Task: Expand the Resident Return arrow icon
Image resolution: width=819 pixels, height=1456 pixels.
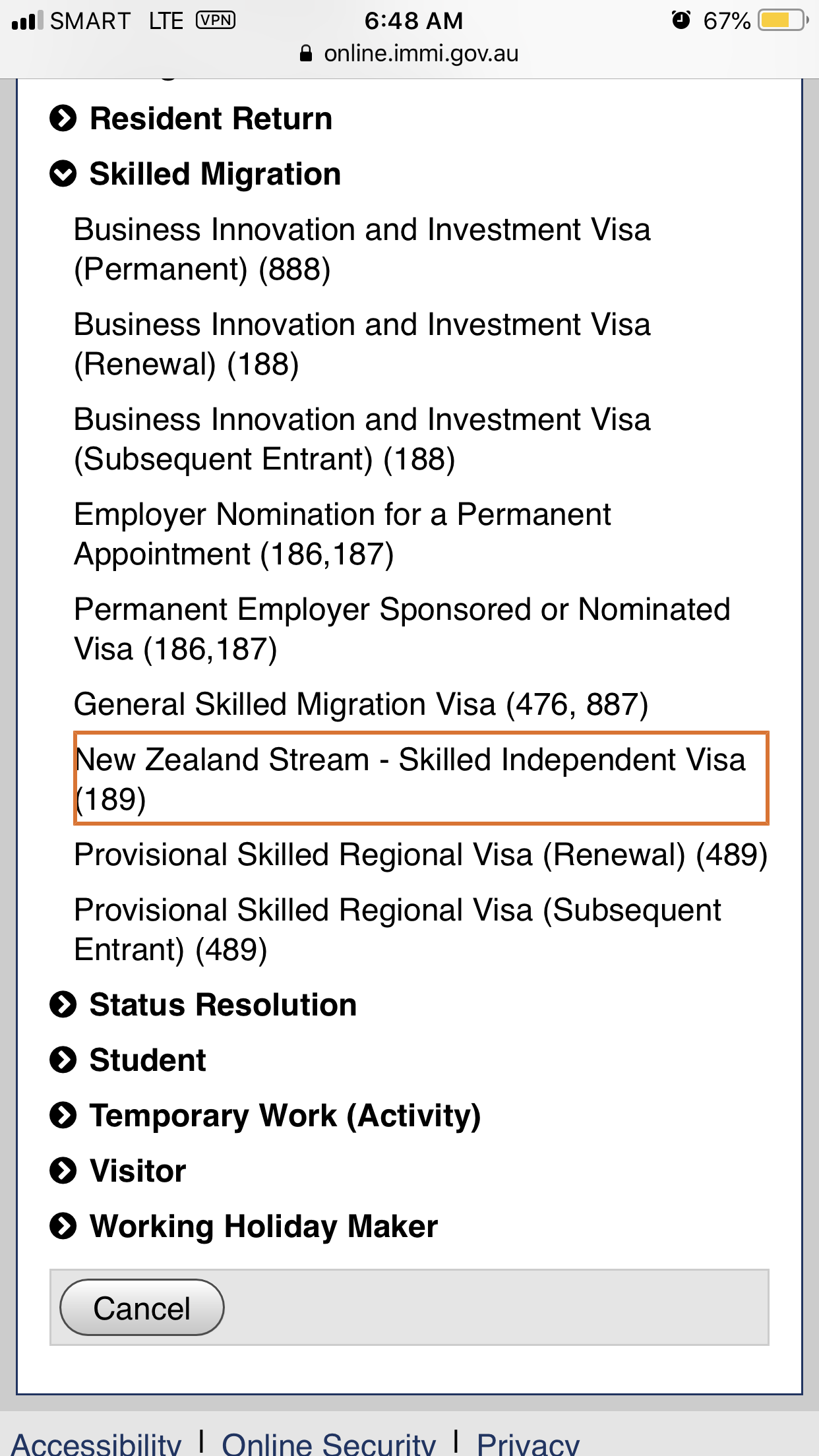Action: (63, 119)
